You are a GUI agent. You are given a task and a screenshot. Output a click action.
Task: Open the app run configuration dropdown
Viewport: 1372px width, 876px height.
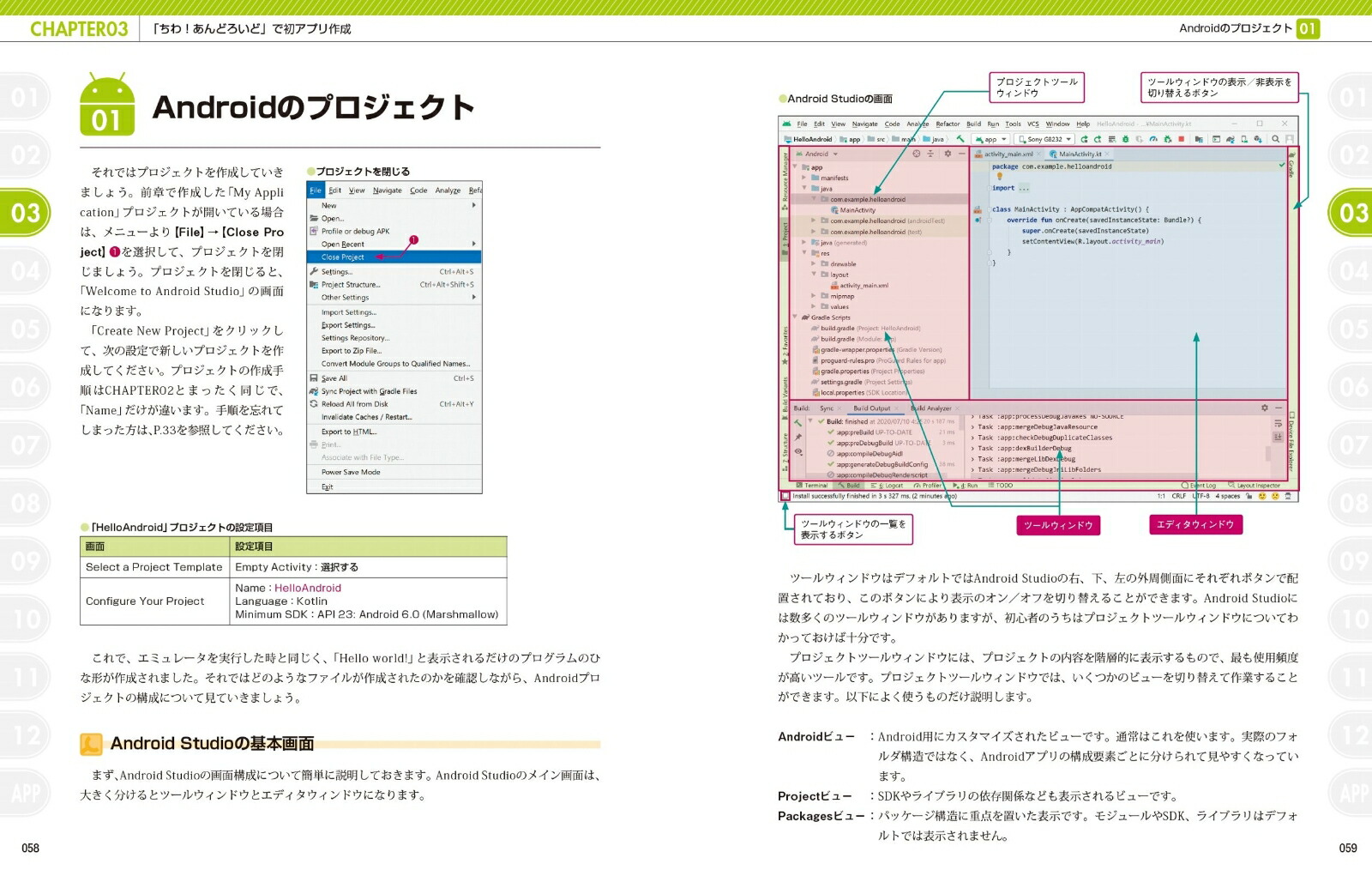[x=990, y=139]
